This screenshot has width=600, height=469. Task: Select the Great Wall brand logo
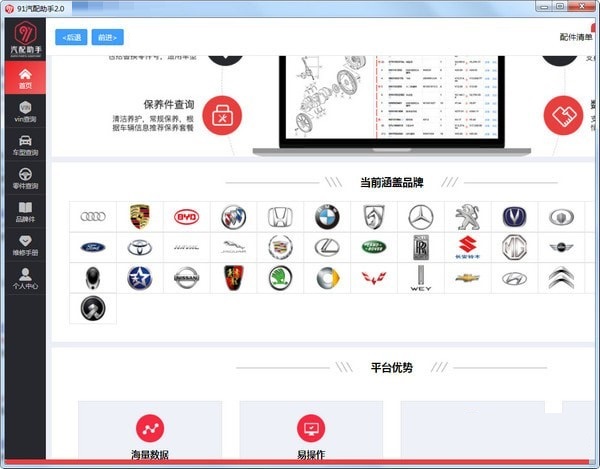tap(561, 217)
